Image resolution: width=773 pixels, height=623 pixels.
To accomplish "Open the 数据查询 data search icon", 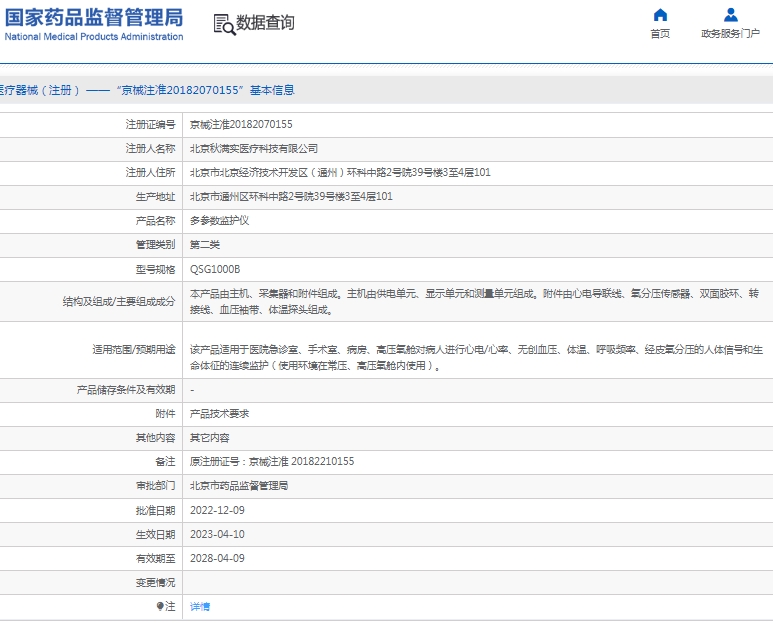I will [x=224, y=24].
